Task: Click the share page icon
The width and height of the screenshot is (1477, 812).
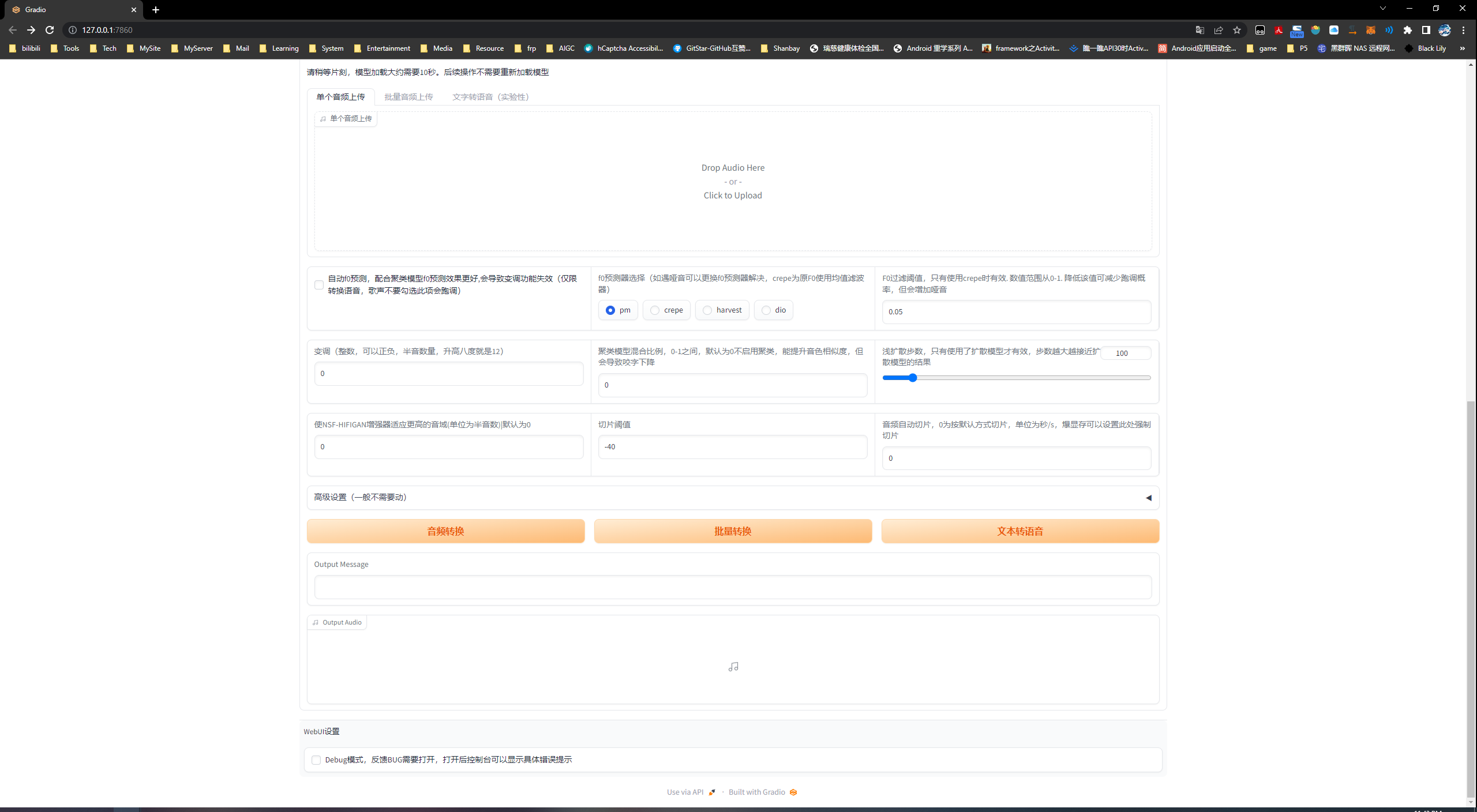Action: [1218, 30]
